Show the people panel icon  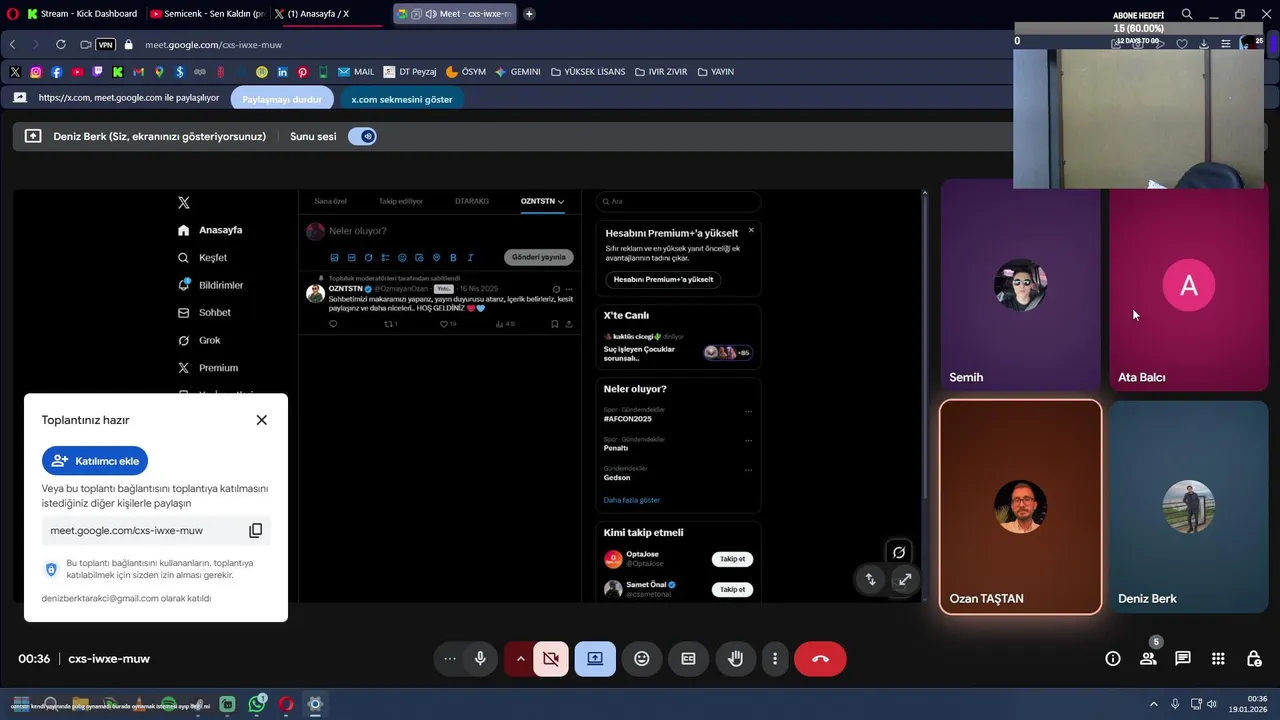(1148, 659)
